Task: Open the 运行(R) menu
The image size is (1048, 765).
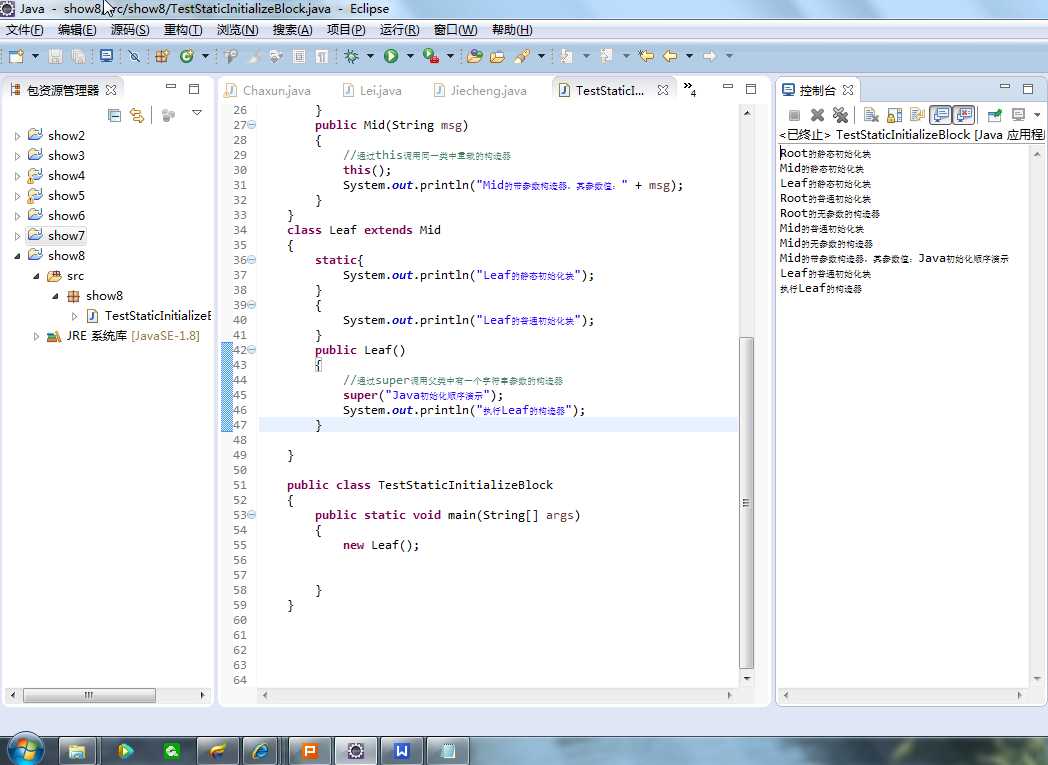Action: pos(400,29)
